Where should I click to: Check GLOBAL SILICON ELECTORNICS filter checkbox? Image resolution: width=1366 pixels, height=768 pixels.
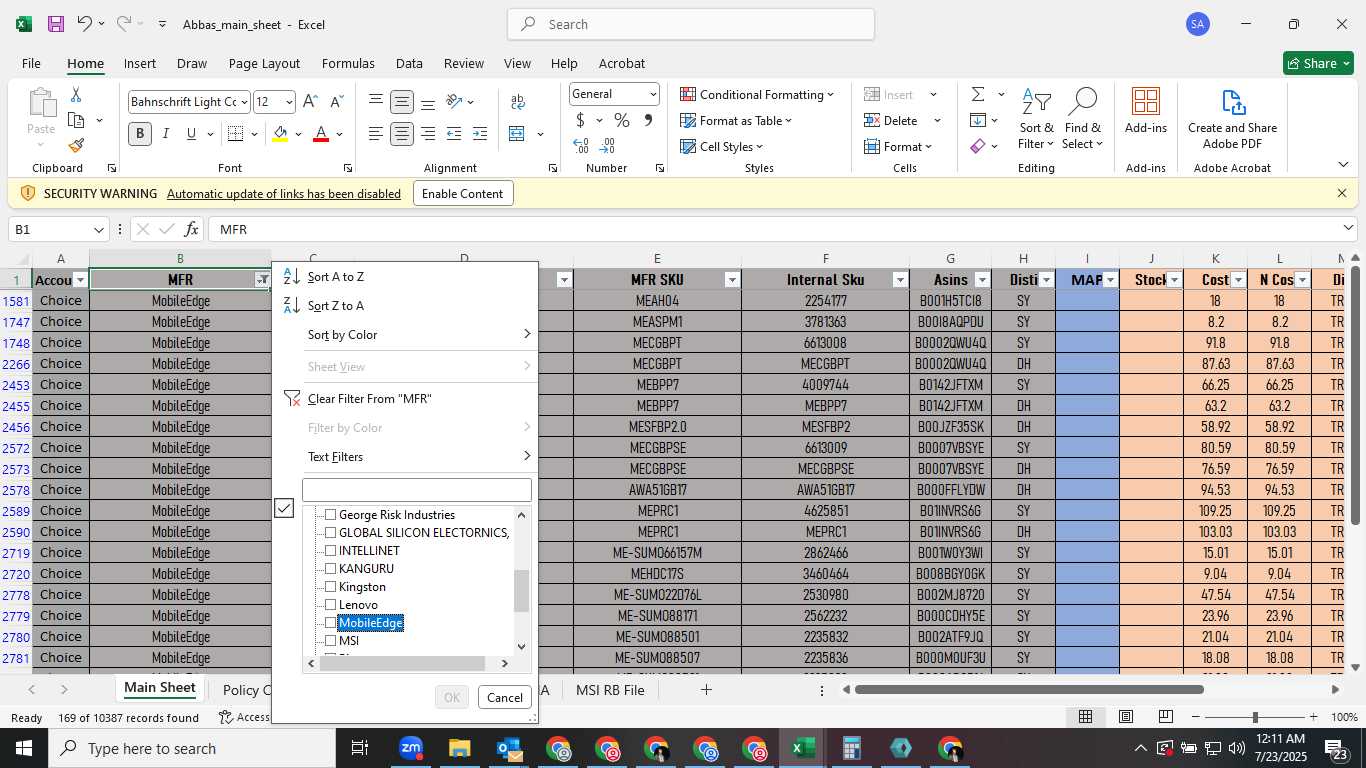[331, 533]
